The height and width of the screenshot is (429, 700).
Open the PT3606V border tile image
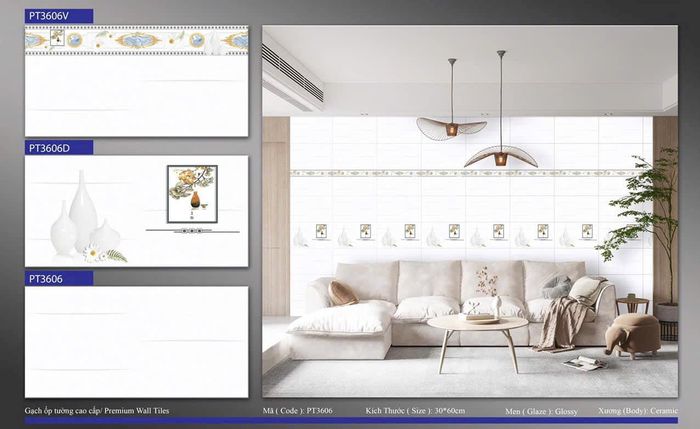137,81
